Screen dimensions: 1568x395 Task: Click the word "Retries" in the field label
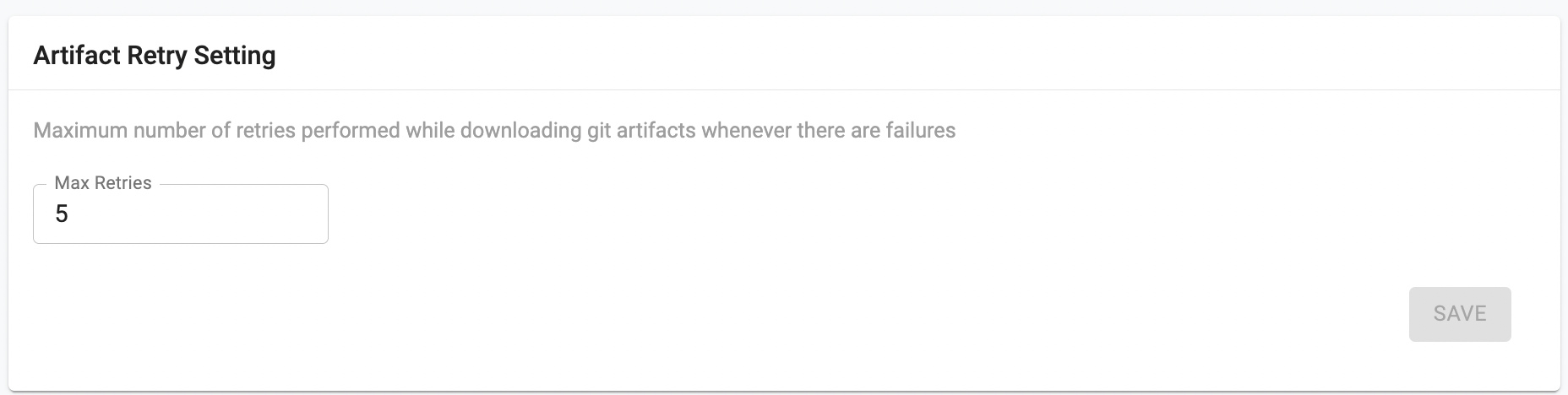[x=122, y=183]
